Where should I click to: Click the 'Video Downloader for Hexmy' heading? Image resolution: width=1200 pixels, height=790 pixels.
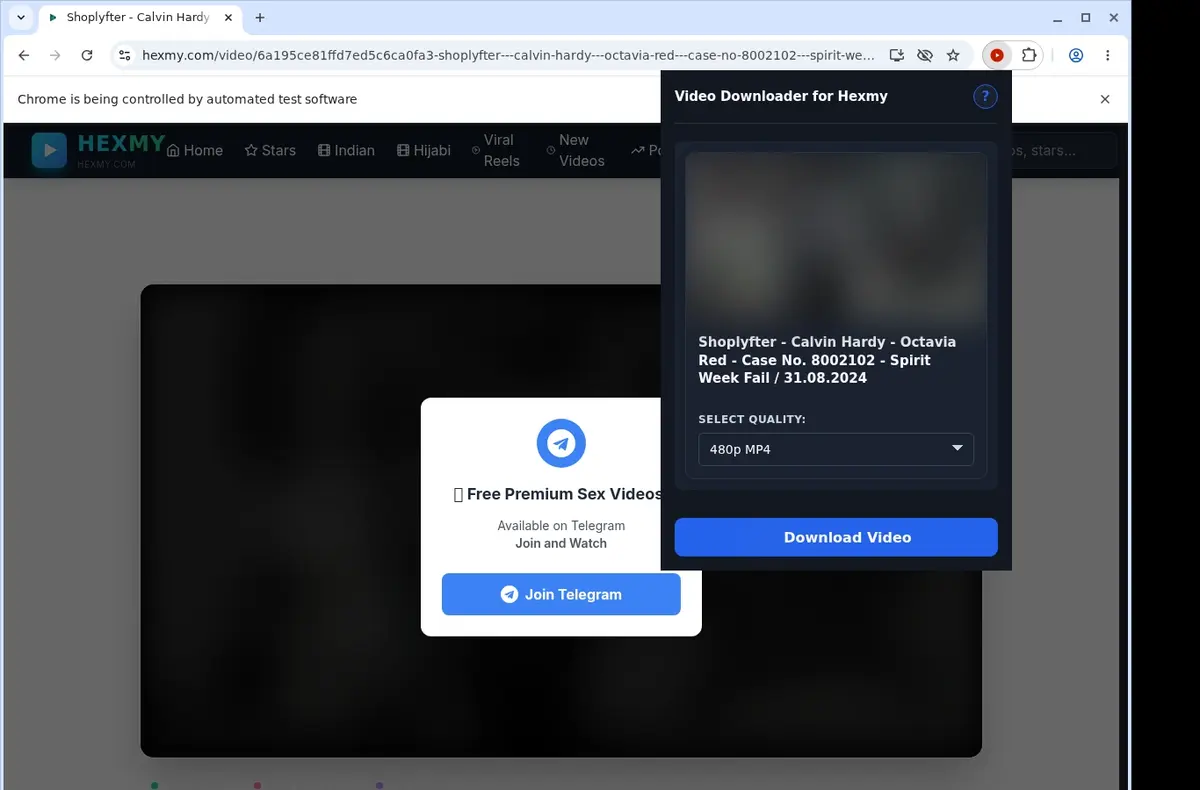781,96
